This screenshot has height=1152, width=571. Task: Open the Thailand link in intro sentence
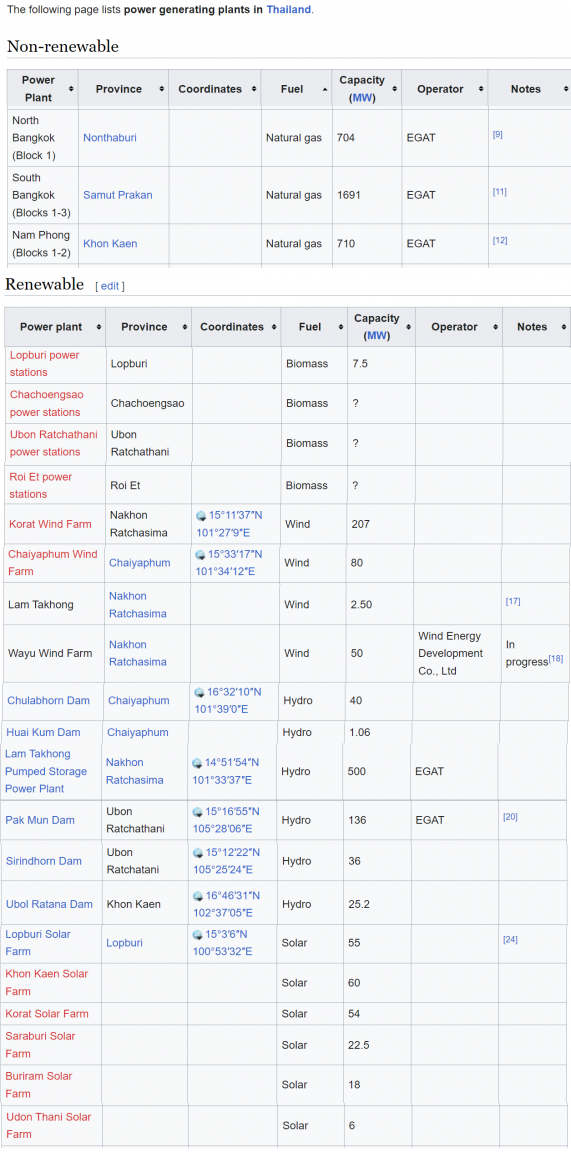click(289, 10)
